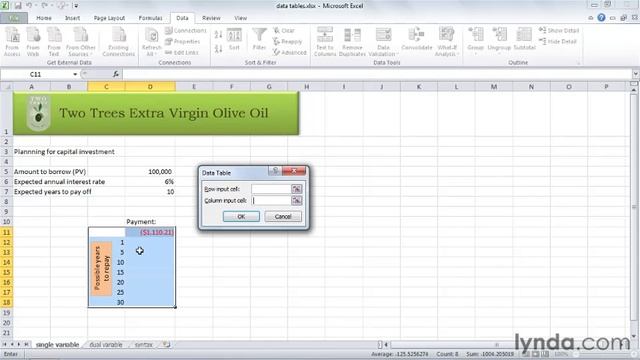Open the Sort dialog button
This screenshot has width=640, height=360.
pos(234,40)
